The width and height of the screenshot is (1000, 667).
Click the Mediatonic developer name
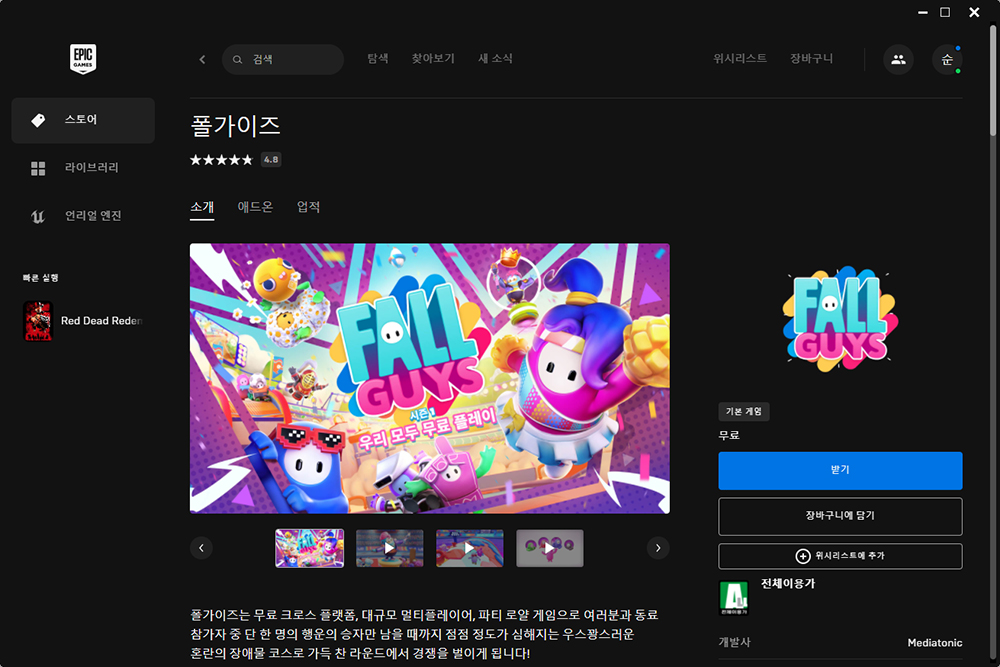(x=934, y=643)
